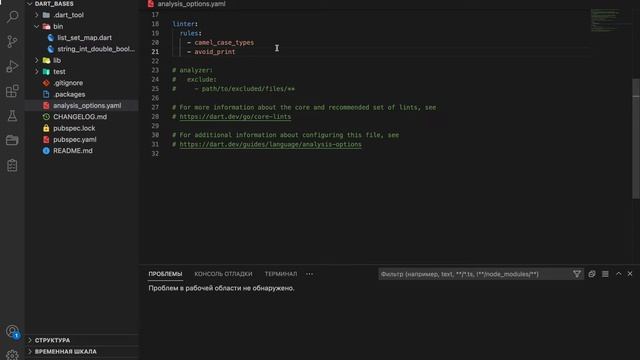Image resolution: width=640 pixels, height=360 pixels.
Task: Open the Search view in activity bar
Action: pyautogui.click(x=12, y=17)
